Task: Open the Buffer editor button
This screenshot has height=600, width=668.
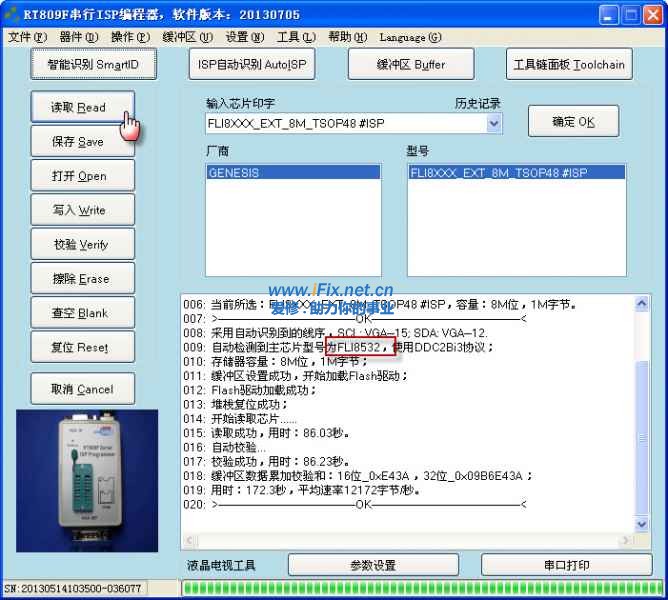Action: click(x=410, y=64)
